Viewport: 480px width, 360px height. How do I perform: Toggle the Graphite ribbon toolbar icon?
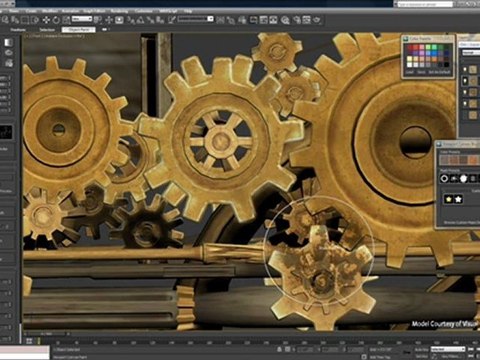[x=253, y=20]
